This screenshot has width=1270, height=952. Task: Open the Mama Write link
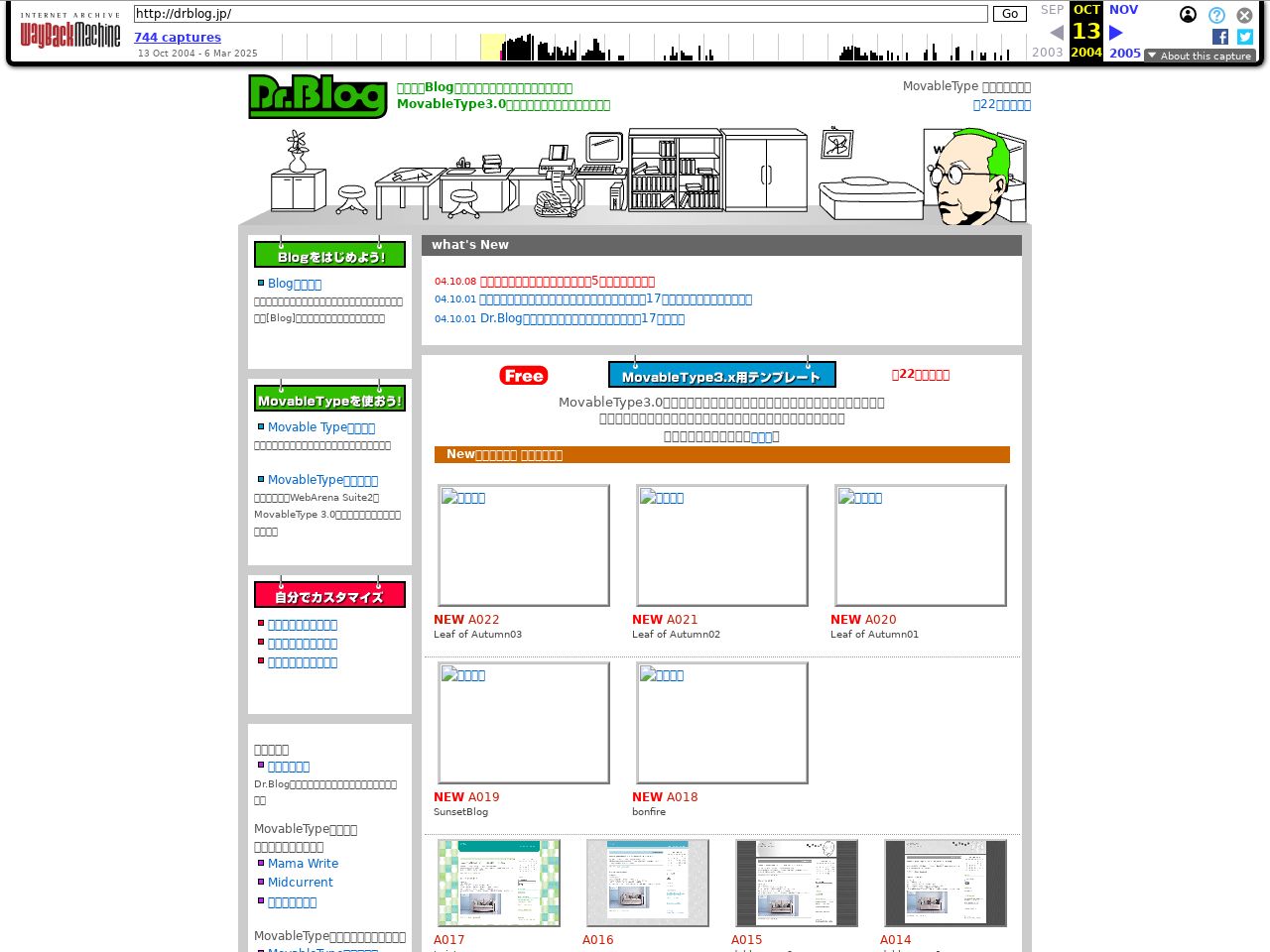pyautogui.click(x=303, y=864)
